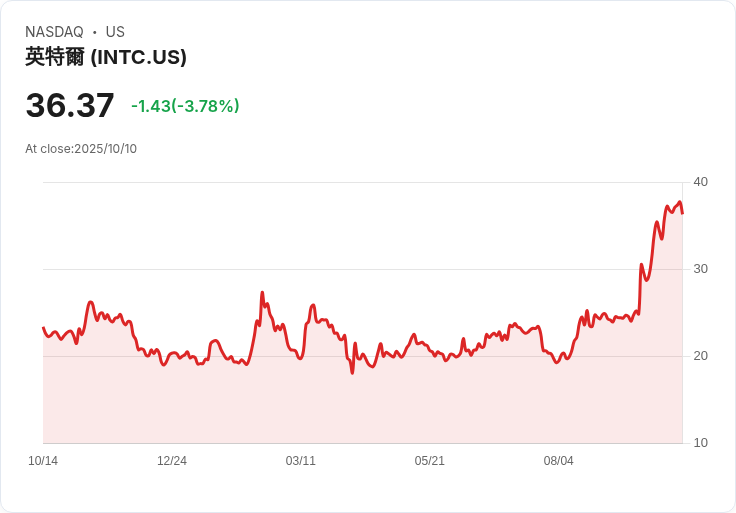Select the green -1.43(-3.78%) price change
Image resolution: width=736 pixels, height=513 pixels.
coord(185,106)
